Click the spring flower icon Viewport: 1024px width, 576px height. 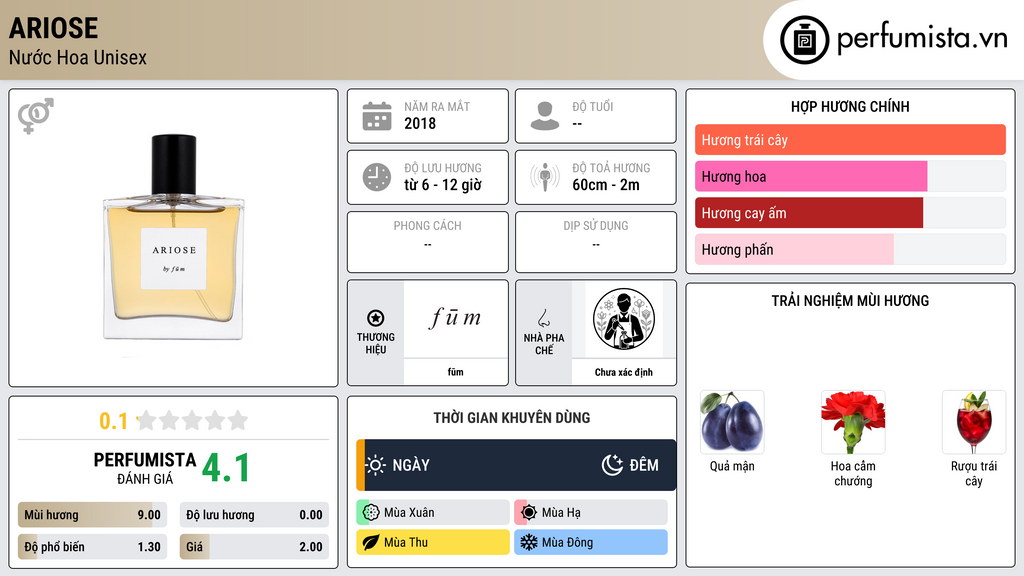[x=371, y=513]
